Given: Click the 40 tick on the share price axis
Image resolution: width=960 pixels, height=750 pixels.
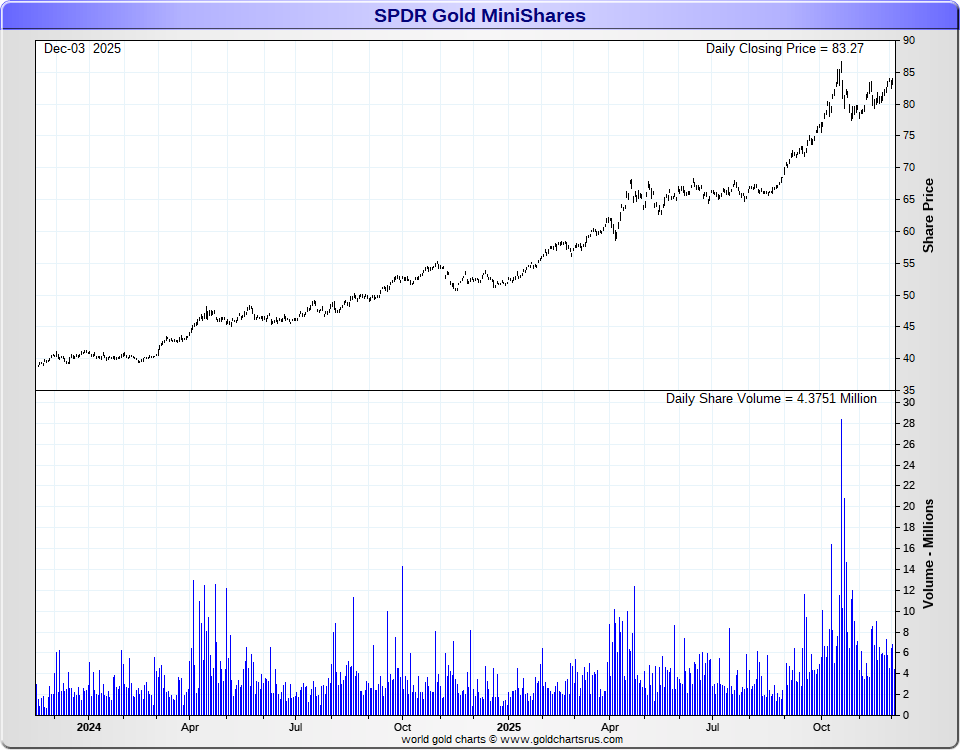Looking at the screenshot, I should [909, 359].
